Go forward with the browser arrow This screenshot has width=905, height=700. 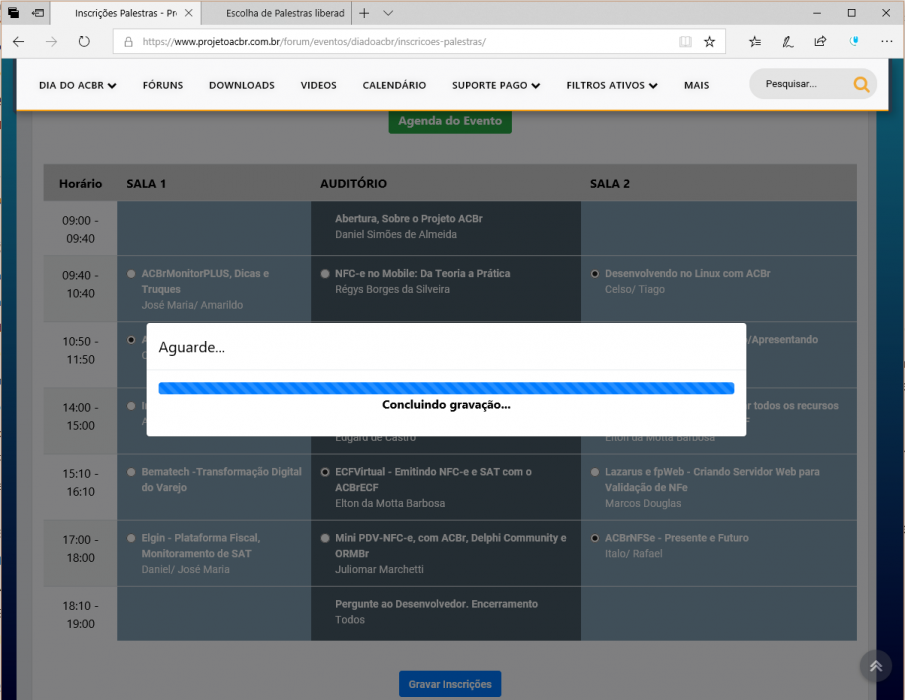51,42
